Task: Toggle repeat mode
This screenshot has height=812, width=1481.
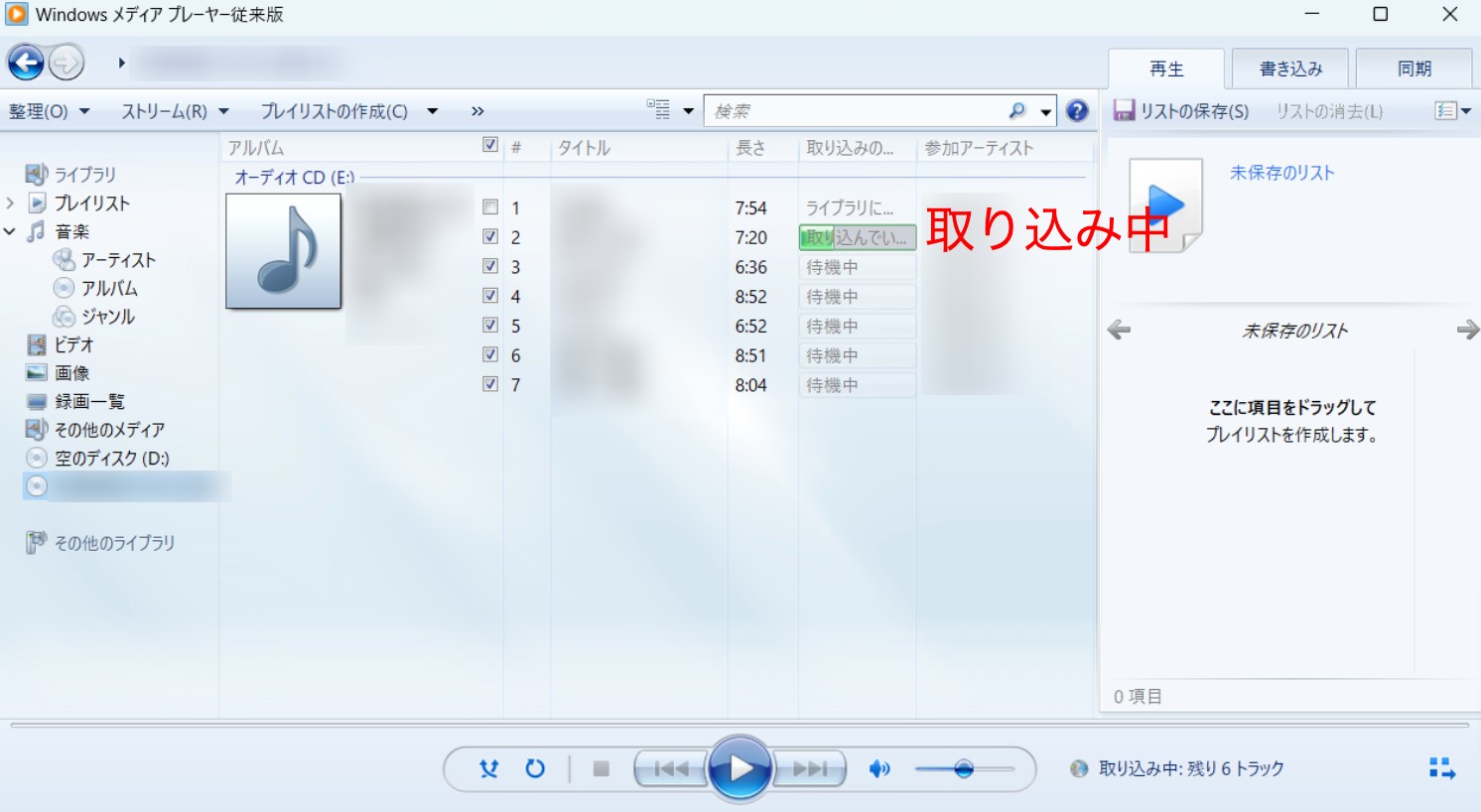Action: (535, 768)
